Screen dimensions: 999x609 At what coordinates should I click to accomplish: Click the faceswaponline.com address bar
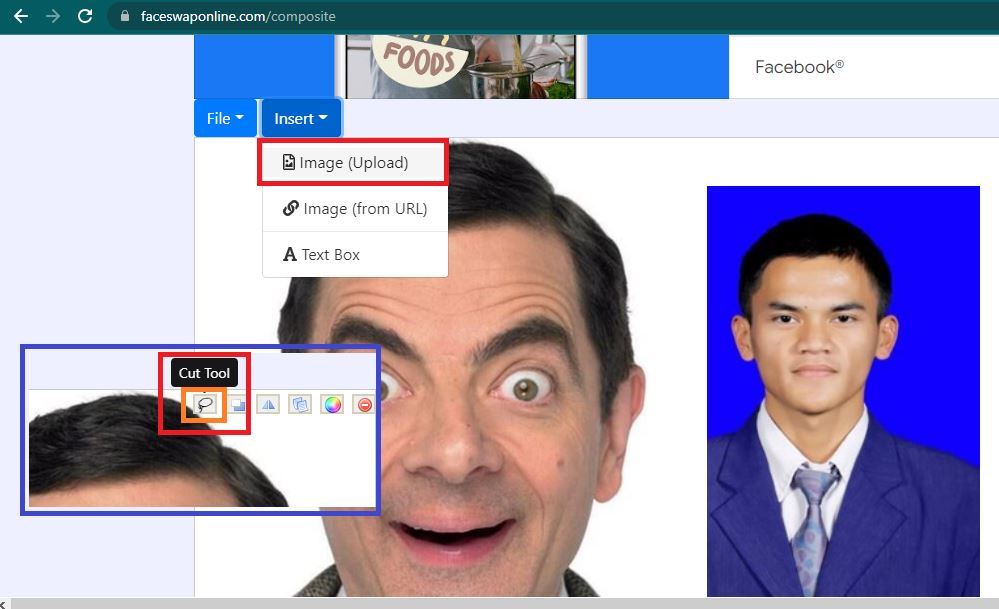(x=554, y=16)
